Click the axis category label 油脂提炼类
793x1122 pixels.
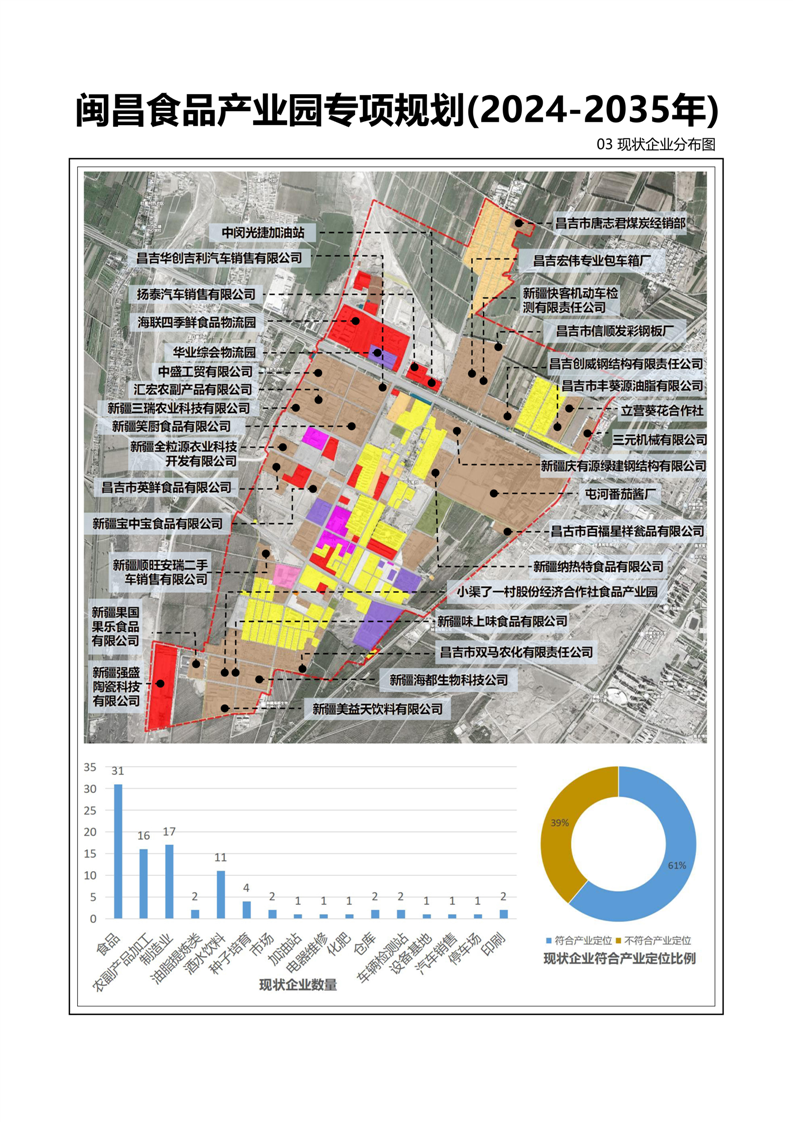(x=177, y=957)
